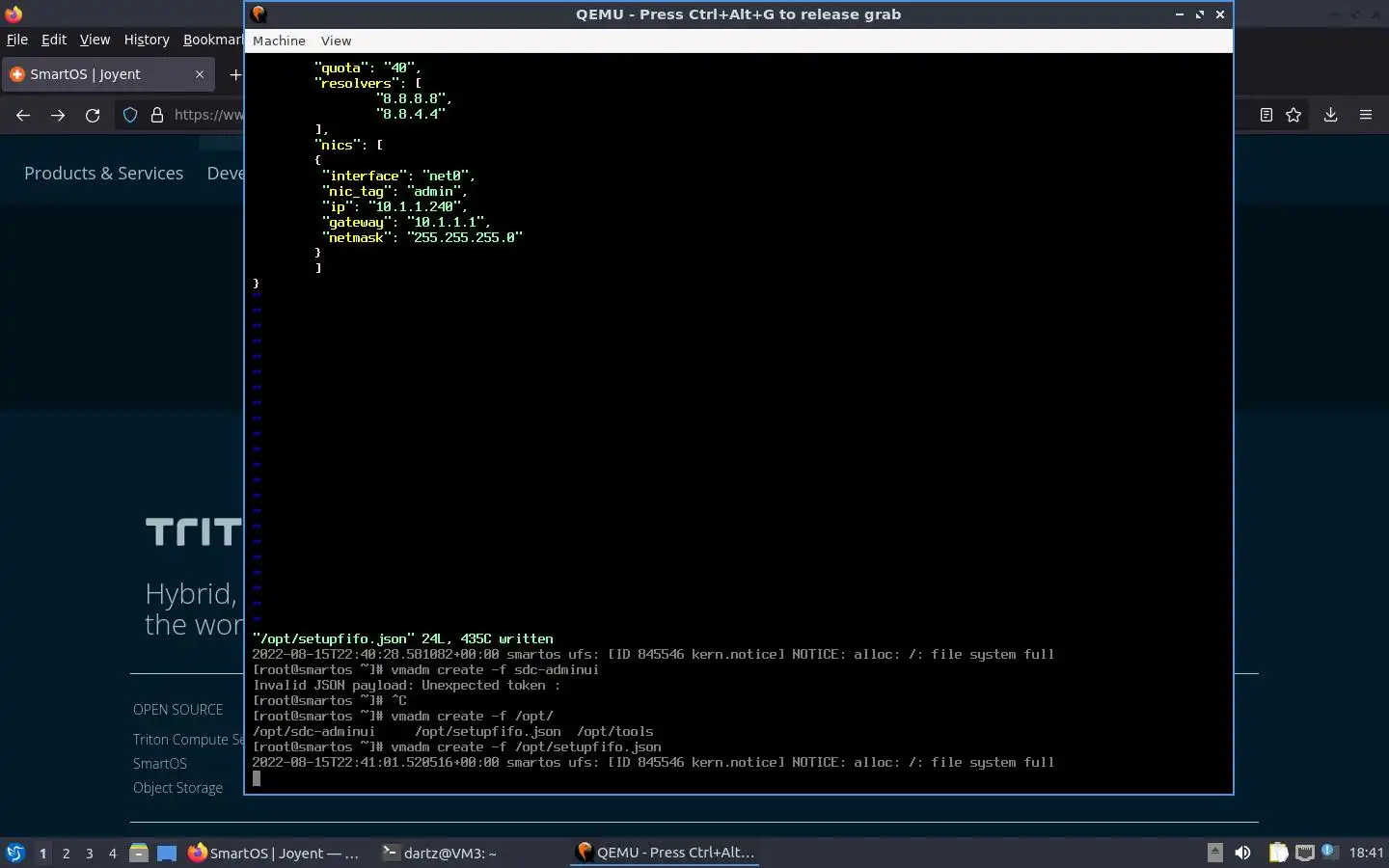The width and height of the screenshot is (1389, 868).
Task: Click the "OPEN SOURCE" footer heading
Action: [x=177, y=709]
